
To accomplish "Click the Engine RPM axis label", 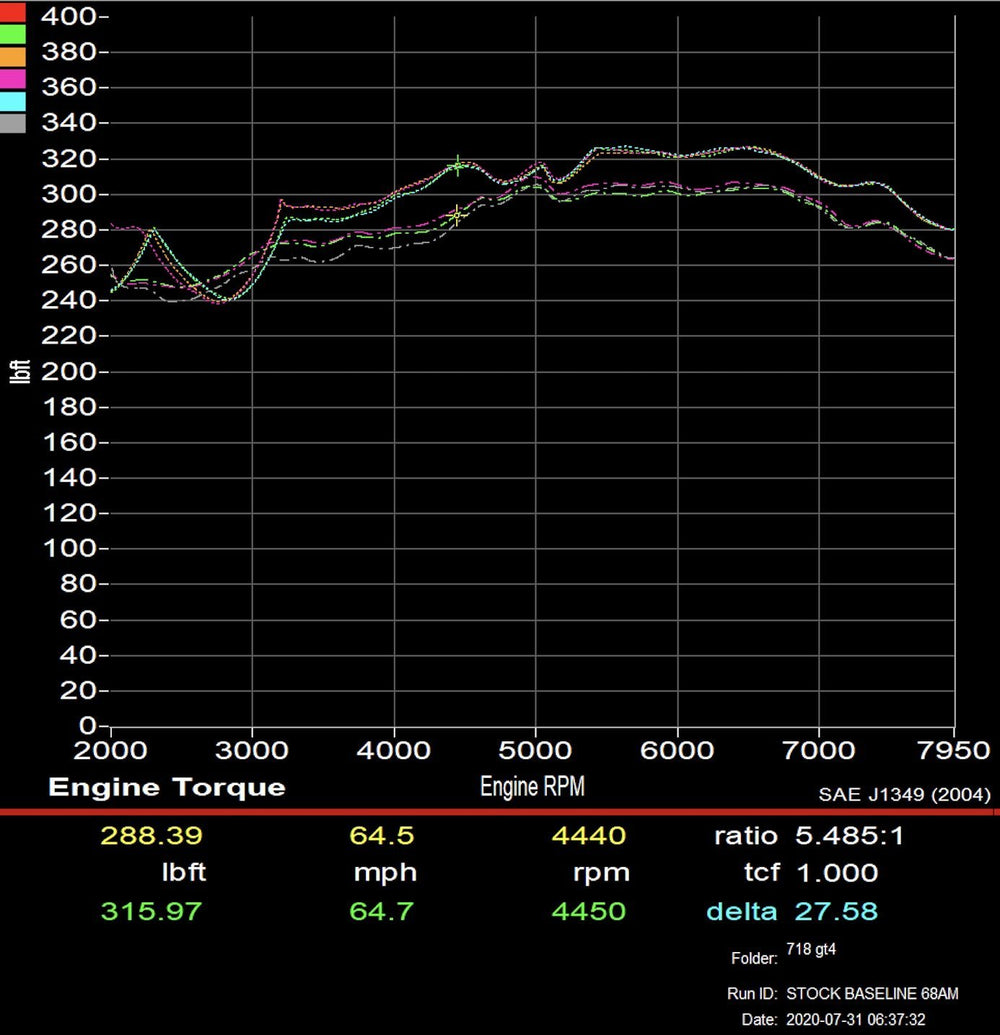I will (532, 786).
